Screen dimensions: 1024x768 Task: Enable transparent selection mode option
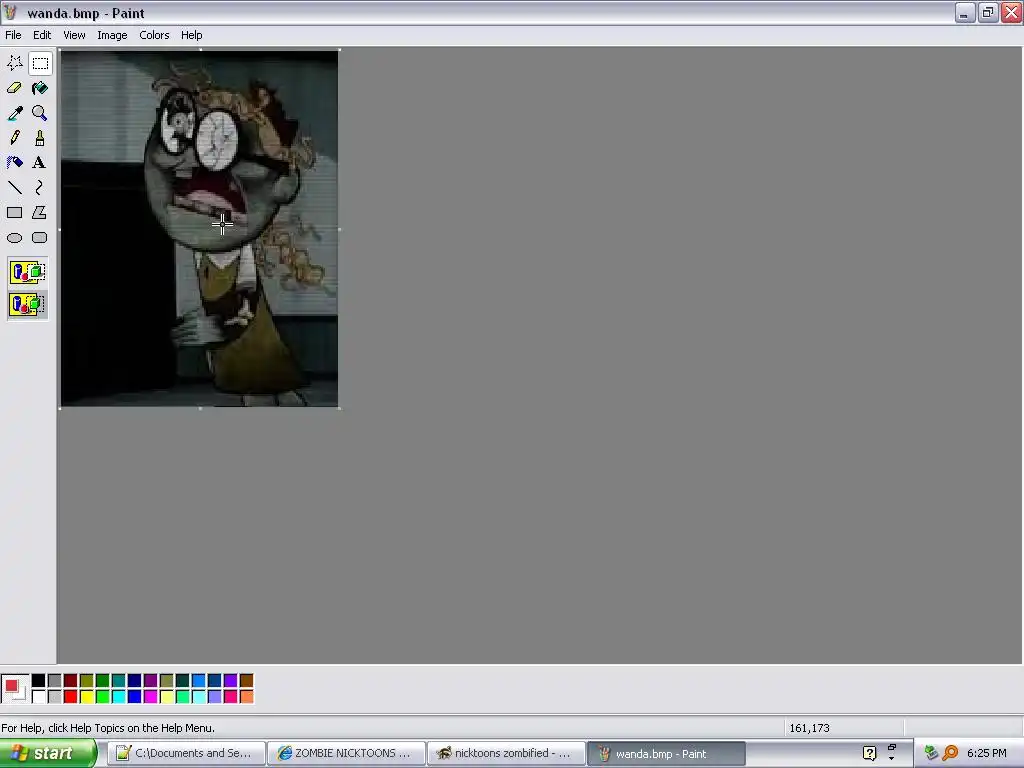[27, 304]
